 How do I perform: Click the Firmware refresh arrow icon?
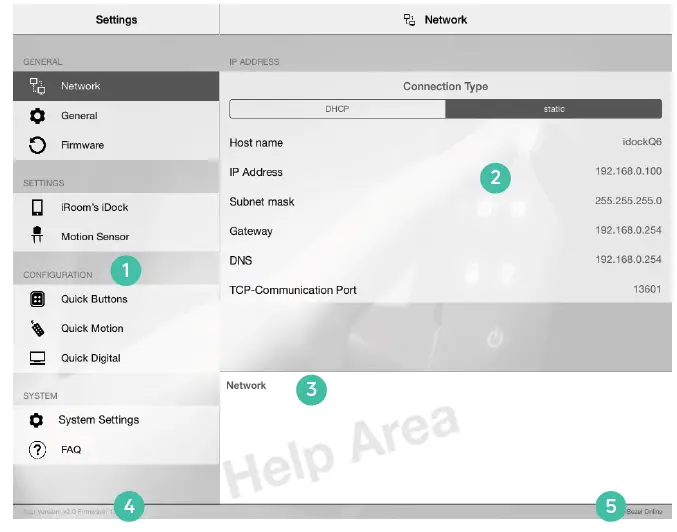(37, 145)
